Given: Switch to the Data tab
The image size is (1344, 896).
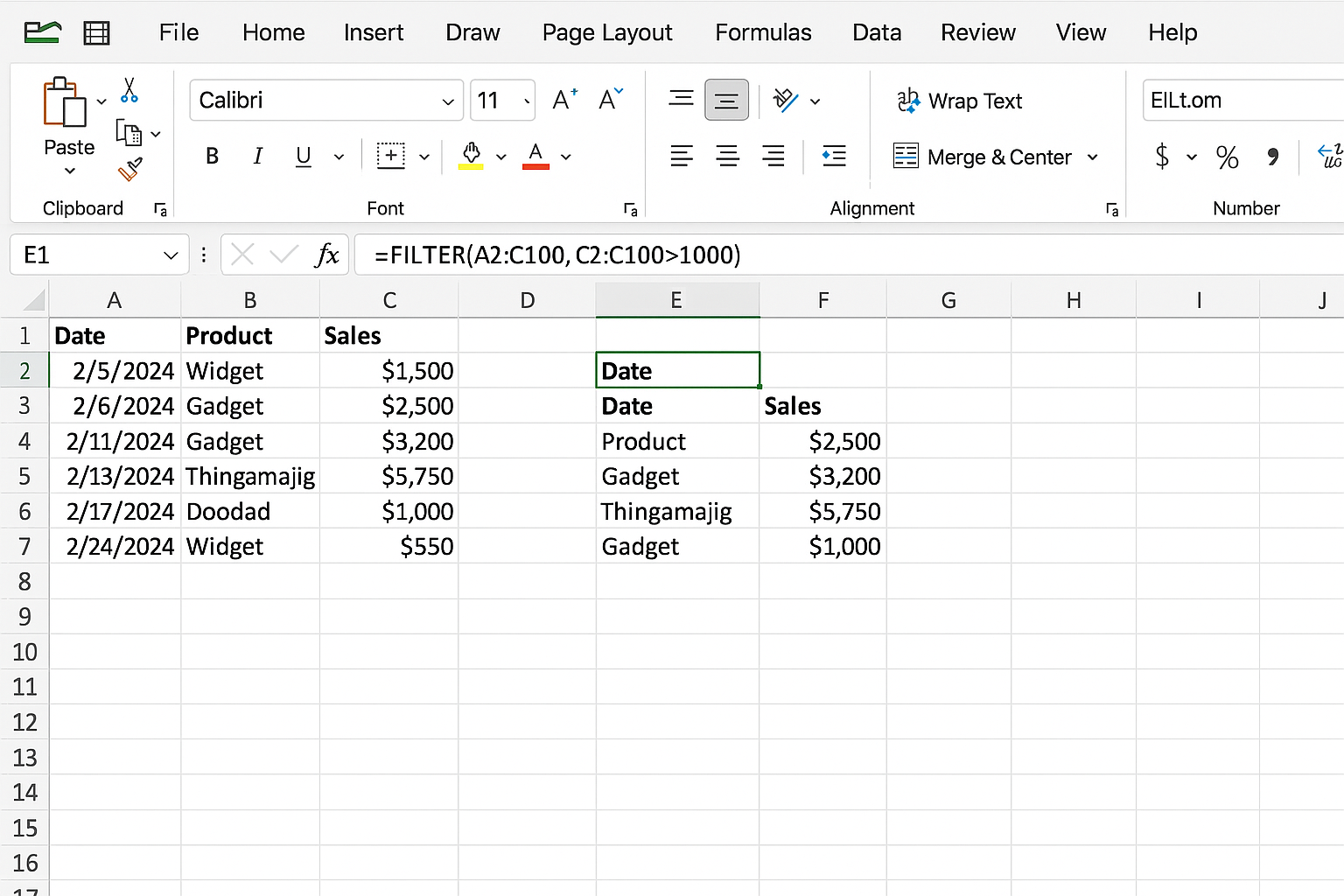Looking at the screenshot, I should 877,32.
